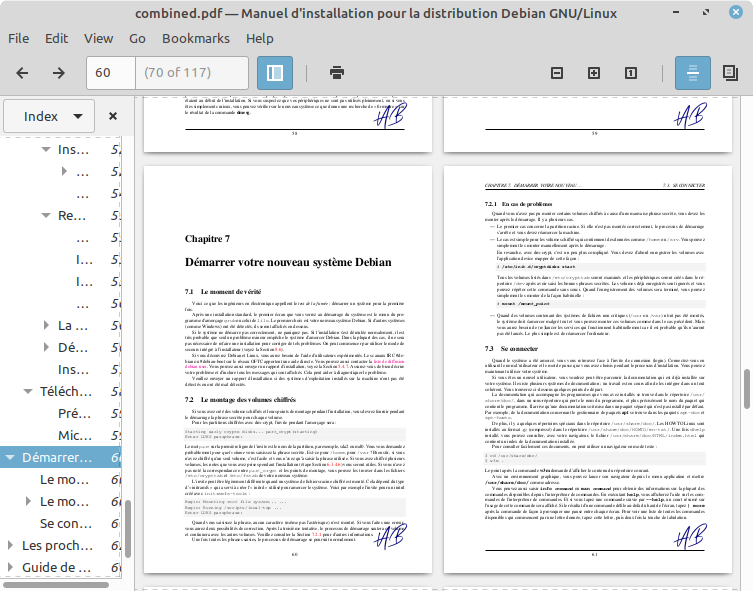Image resolution: width=753 pixels, height=591 pixels.
Task: Click heading '7.2.1 En cas de problèmes'
Action: [x=518, y=204]
